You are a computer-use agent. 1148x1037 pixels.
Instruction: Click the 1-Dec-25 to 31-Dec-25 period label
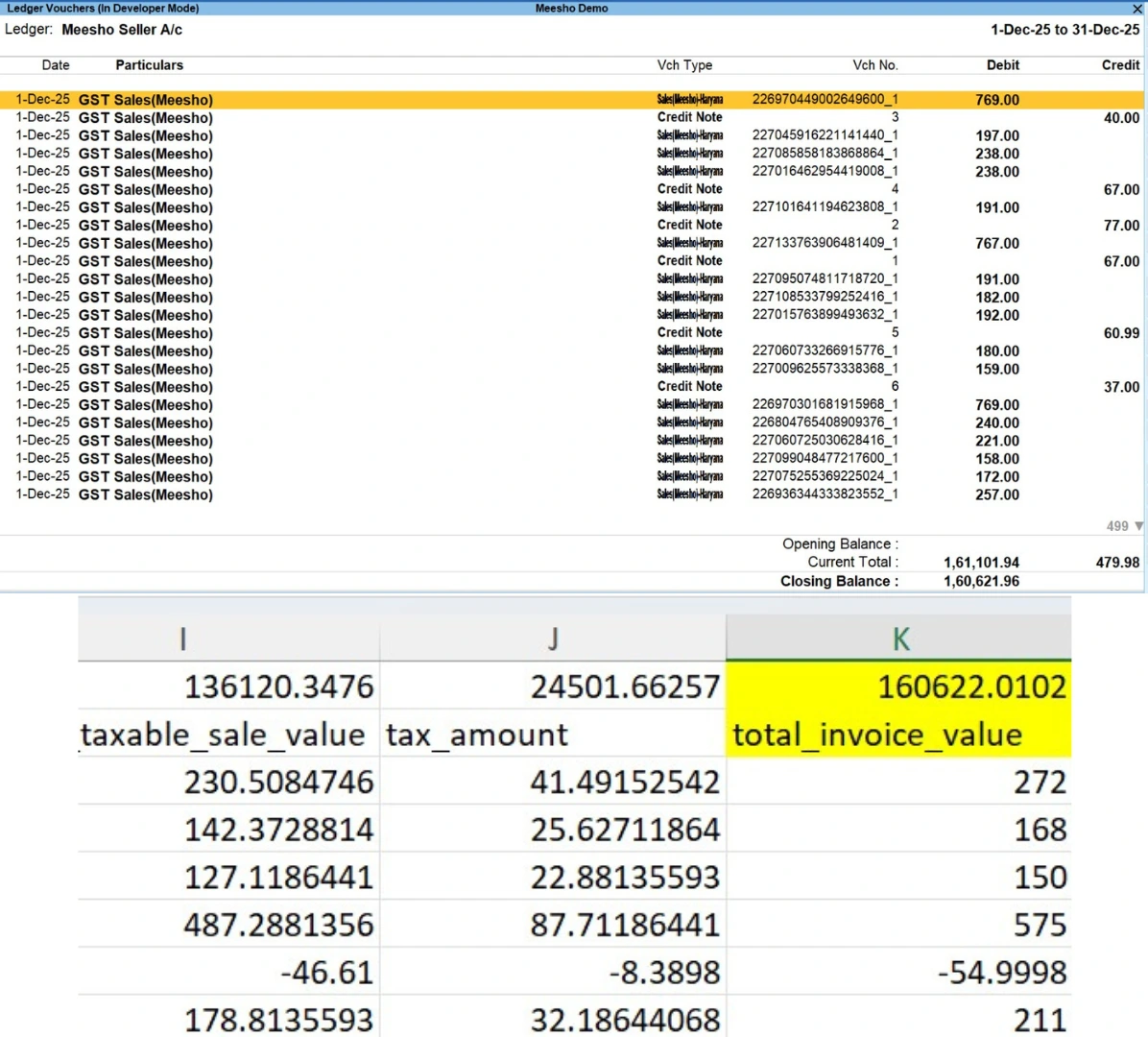[1064, 30]
